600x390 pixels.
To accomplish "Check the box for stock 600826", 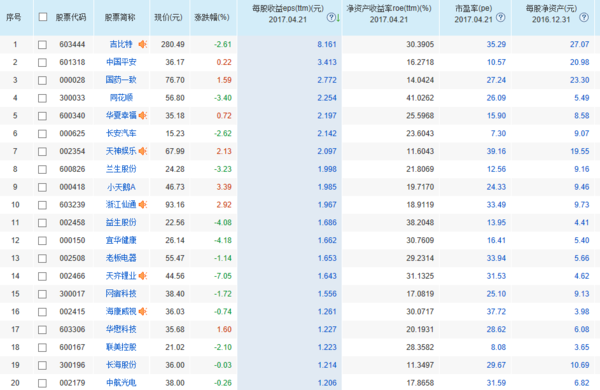I will click(42, 170).
